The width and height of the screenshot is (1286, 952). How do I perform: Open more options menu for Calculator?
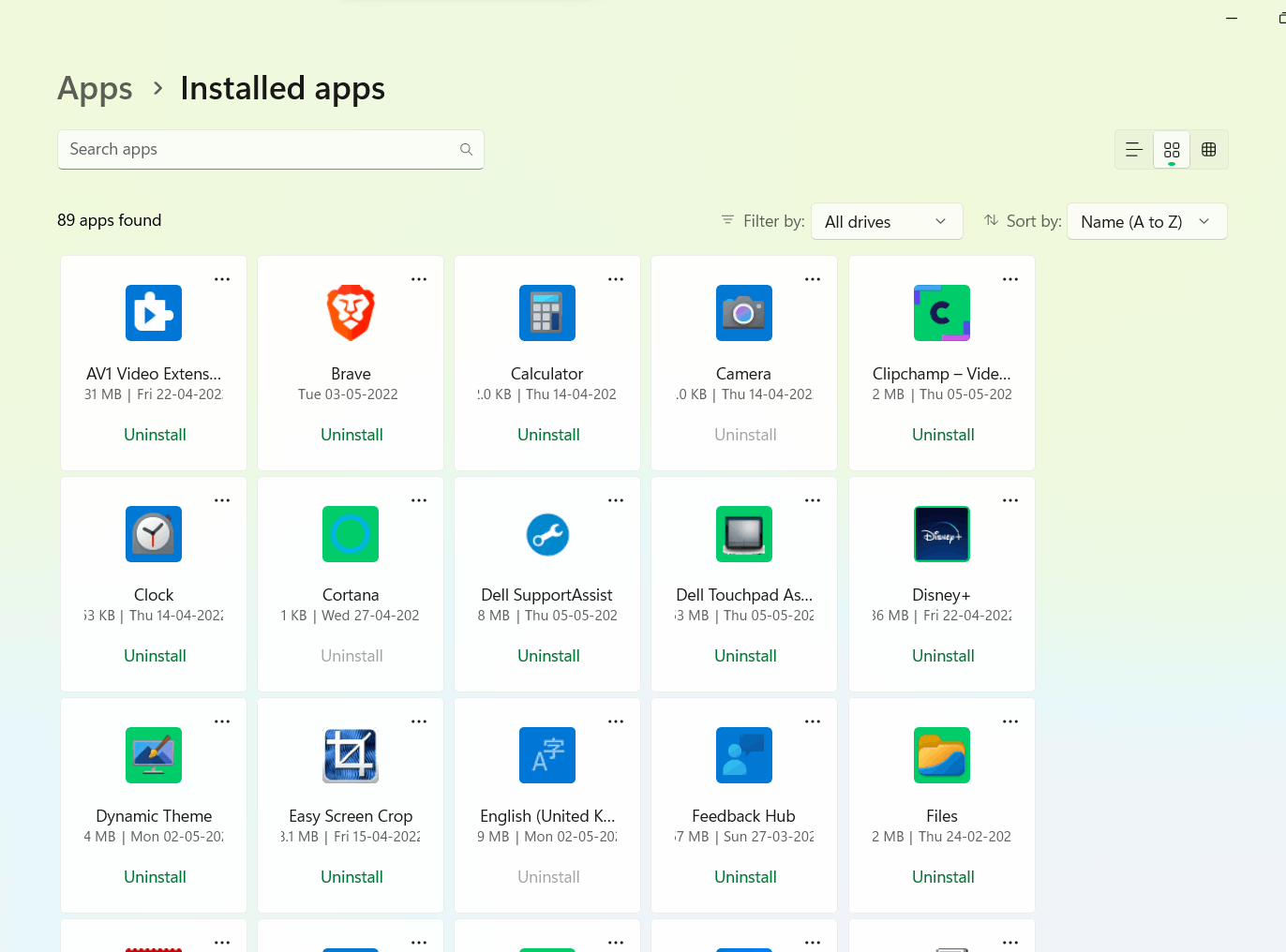tap(616, 279)
